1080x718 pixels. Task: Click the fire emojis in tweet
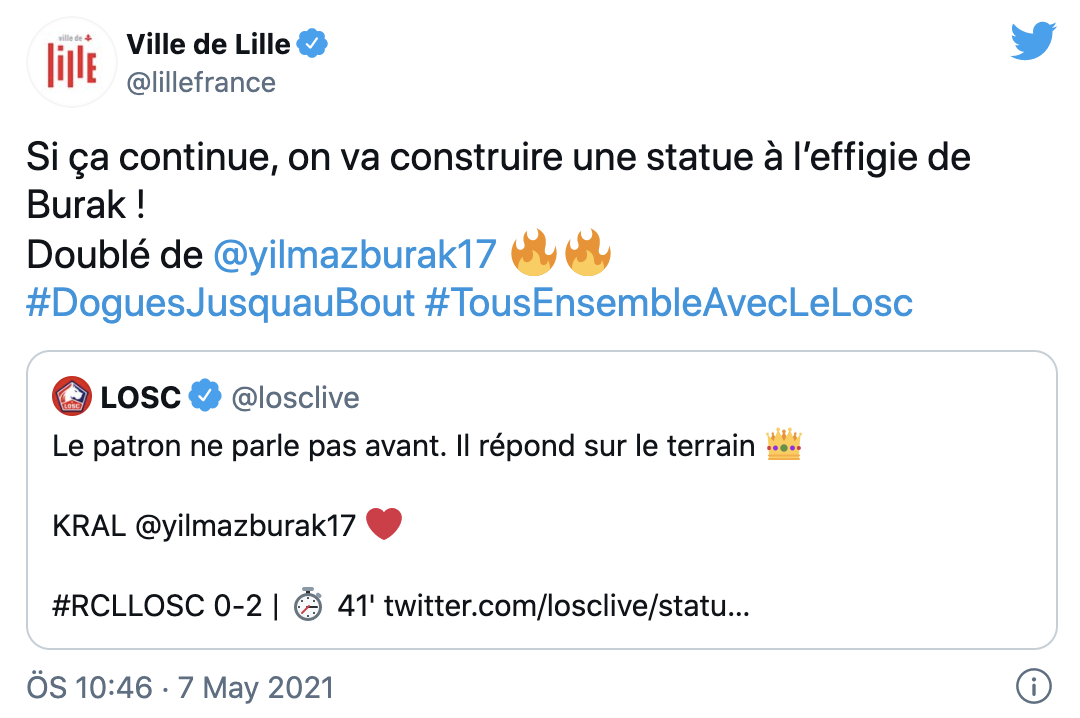[x=560, y=256]
